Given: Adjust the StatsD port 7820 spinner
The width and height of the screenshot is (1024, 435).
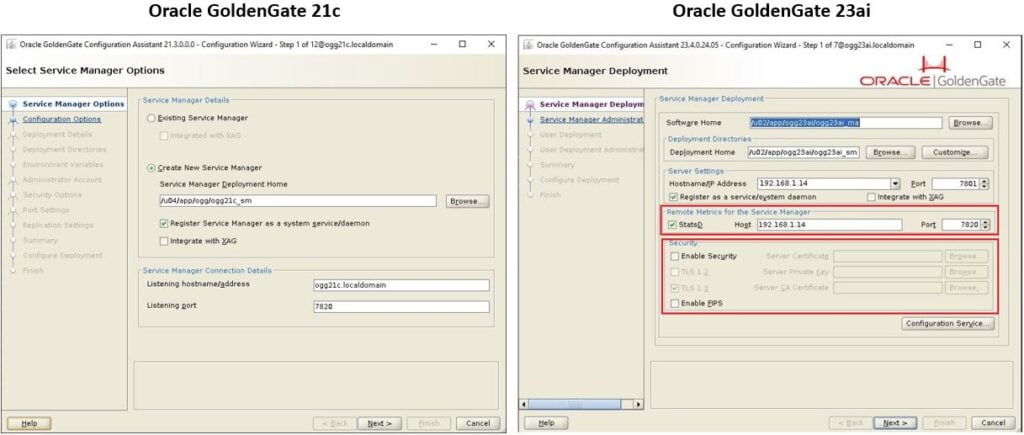Looking at the screenshot, I should [x=984, y=224].
